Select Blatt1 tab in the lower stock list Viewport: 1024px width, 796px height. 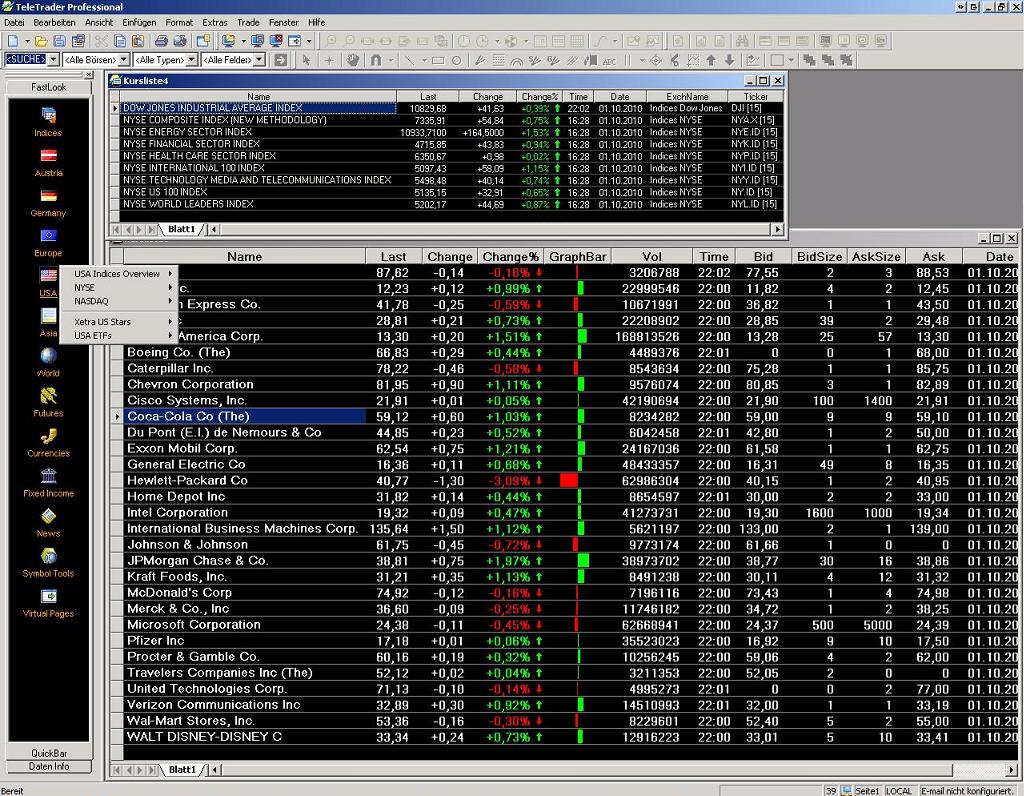pyautogui.click(x=182, y=770)
